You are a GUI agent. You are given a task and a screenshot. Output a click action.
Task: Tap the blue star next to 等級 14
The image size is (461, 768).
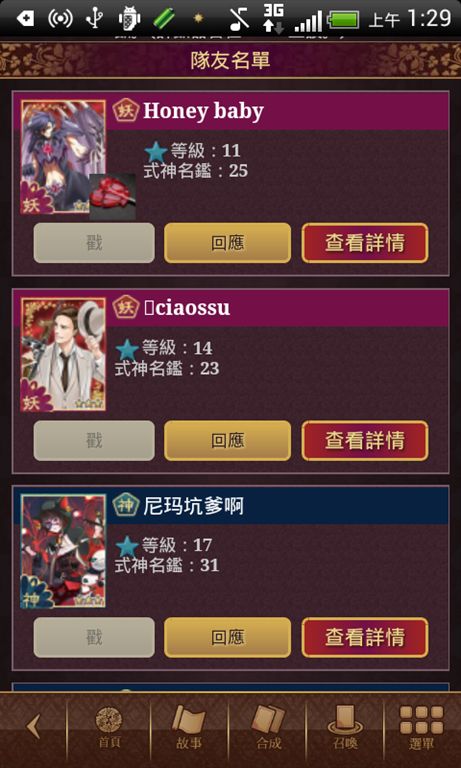(x=127, y=350)
